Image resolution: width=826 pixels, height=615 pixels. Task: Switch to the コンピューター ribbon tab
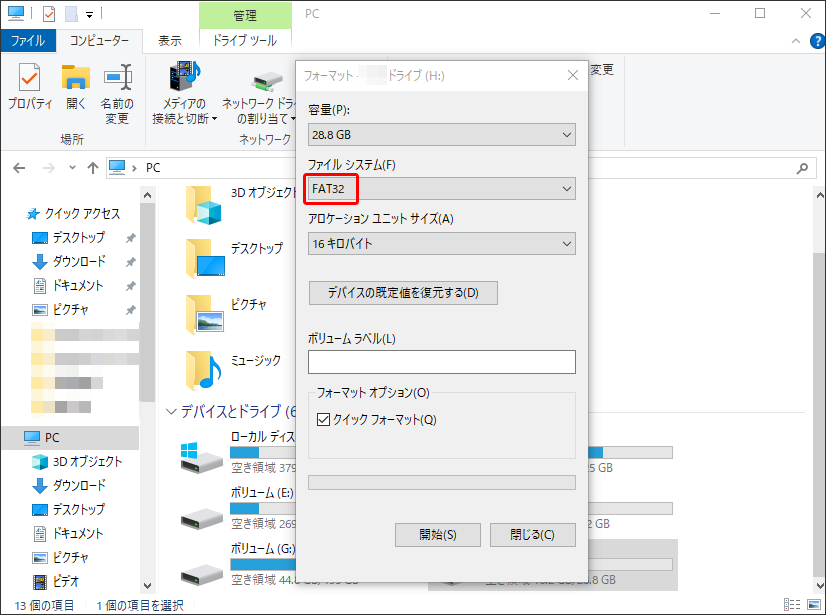(99, 41)
